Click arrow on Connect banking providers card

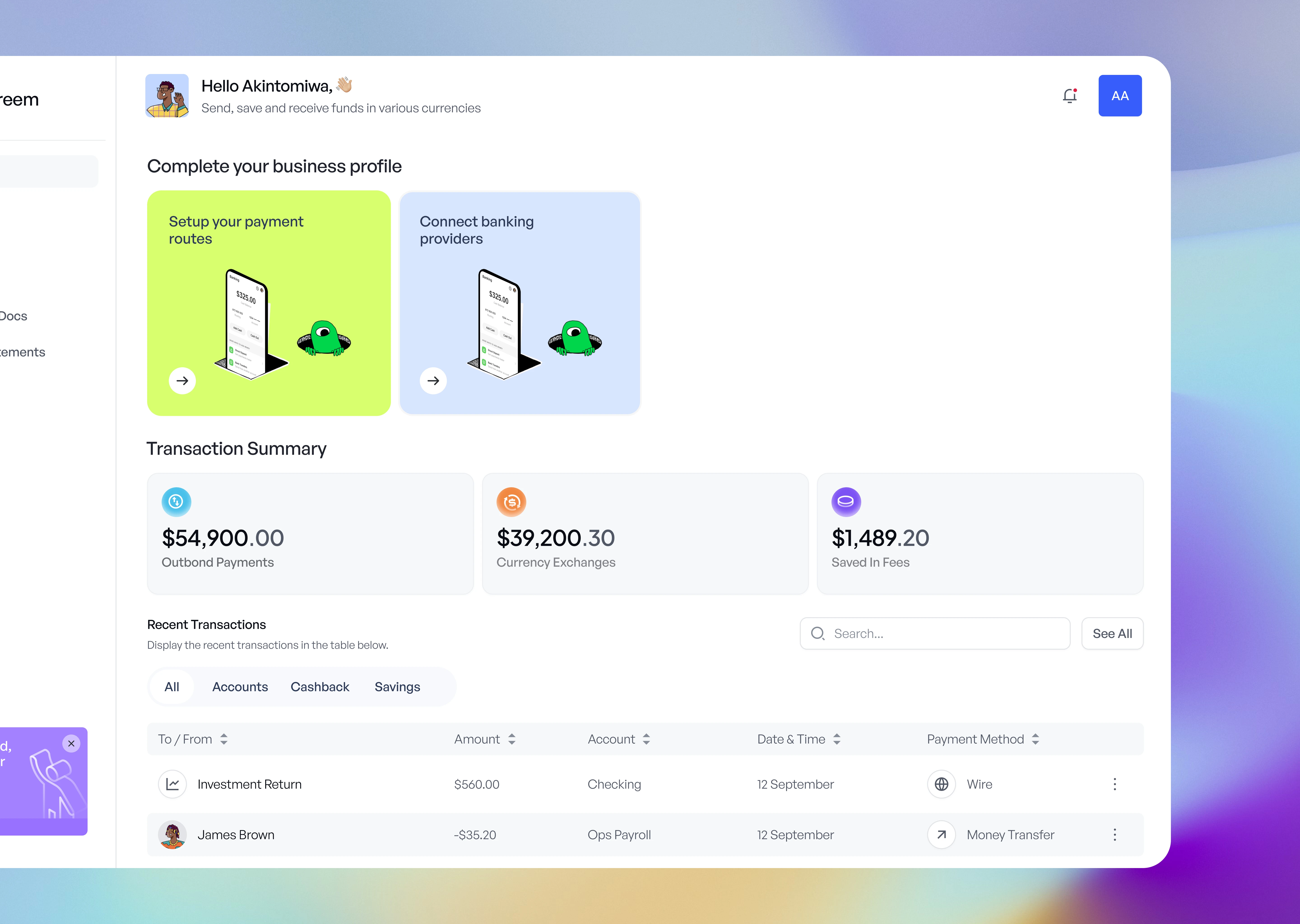pyautogui.click(x=433, y=381)
